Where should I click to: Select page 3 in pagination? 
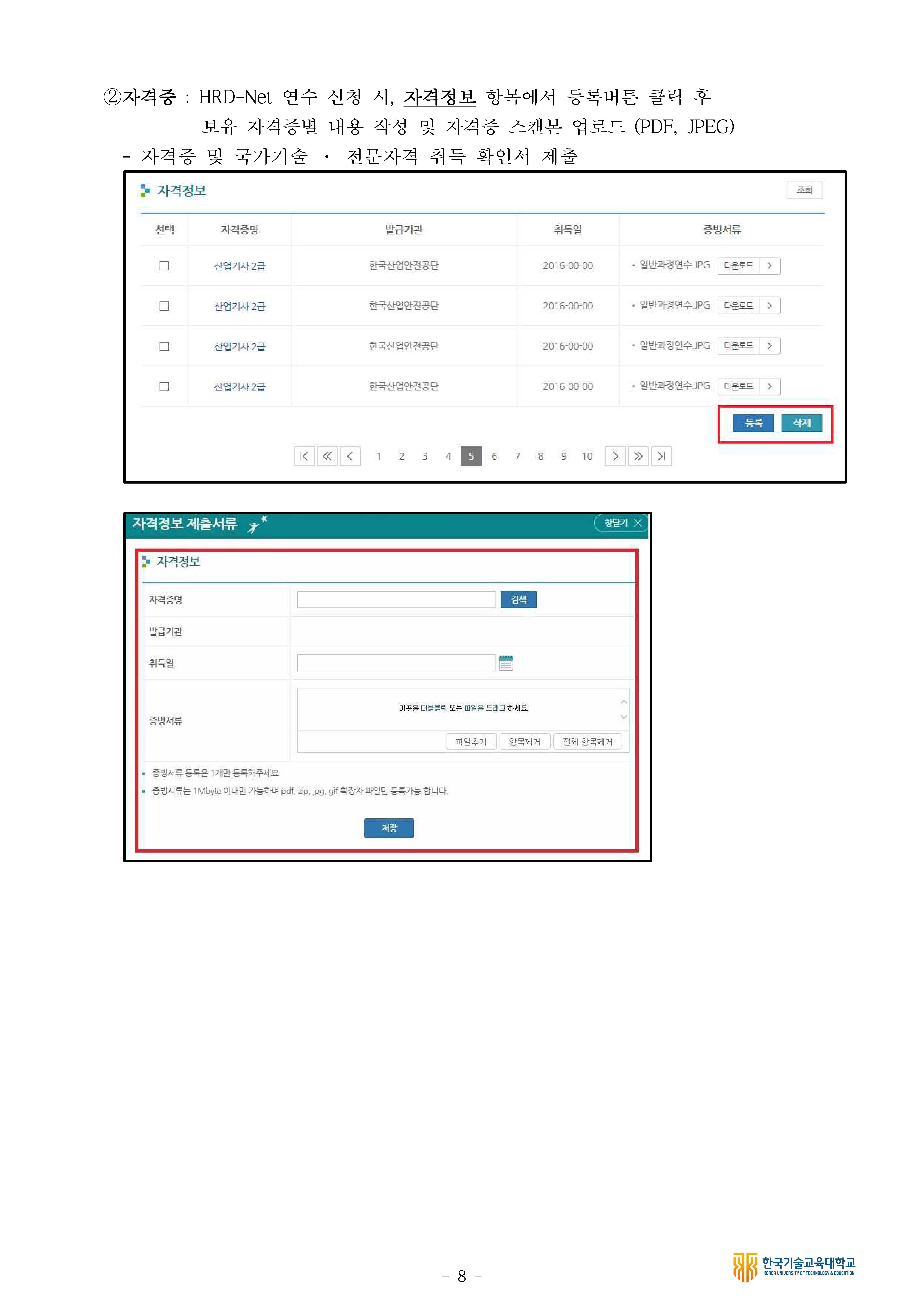point(425,456)
